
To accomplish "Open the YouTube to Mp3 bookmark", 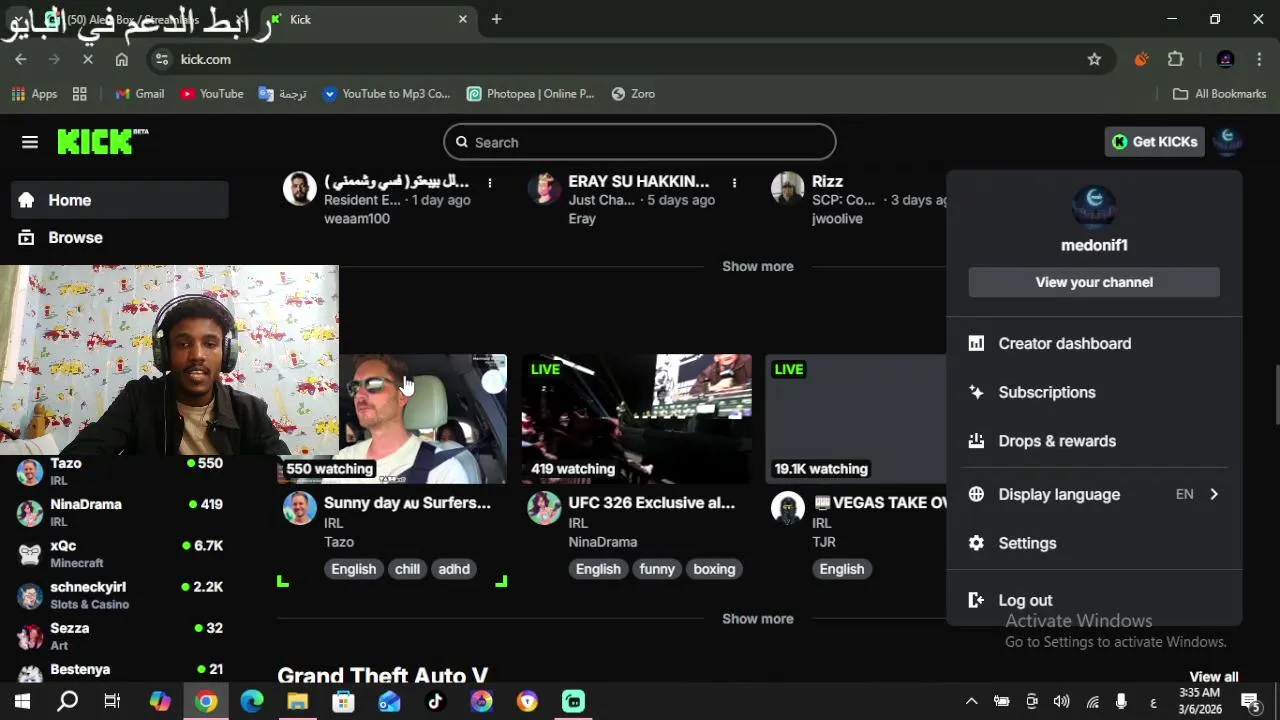I will [x=386, y=94].
